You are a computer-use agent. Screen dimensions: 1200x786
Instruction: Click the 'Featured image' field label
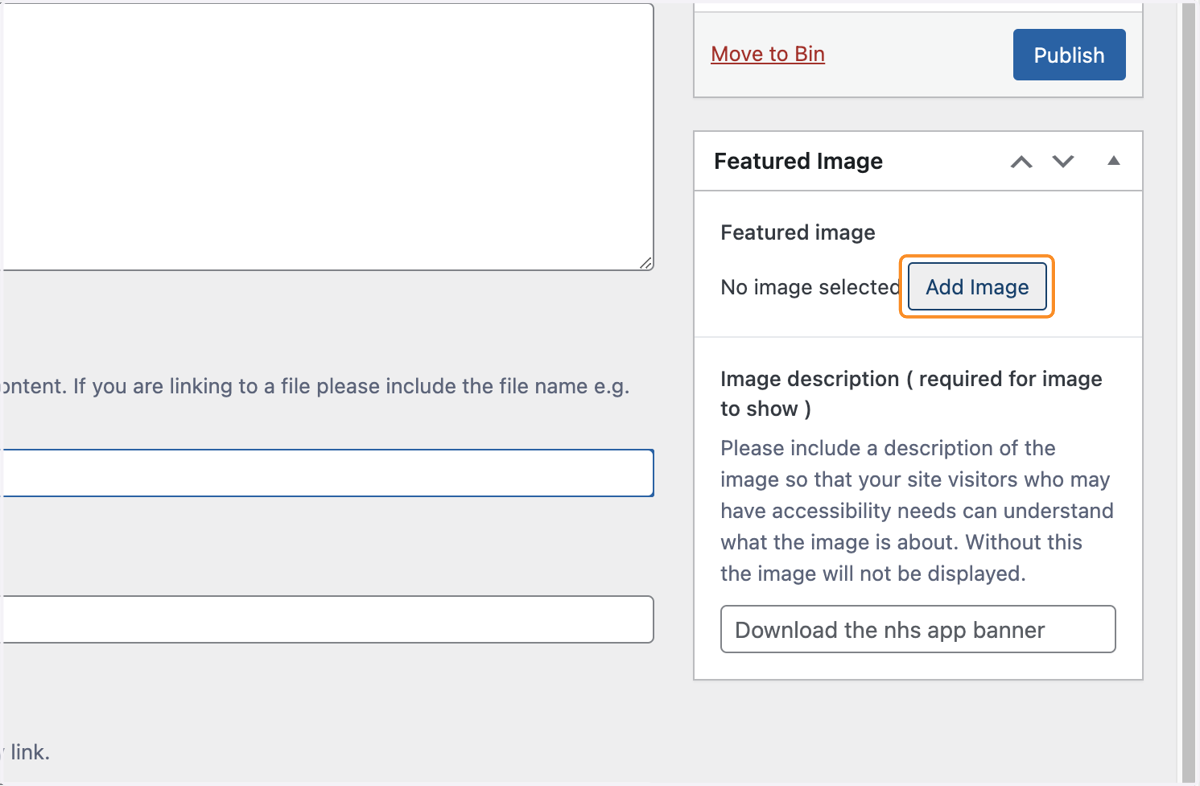coord(798,232)
